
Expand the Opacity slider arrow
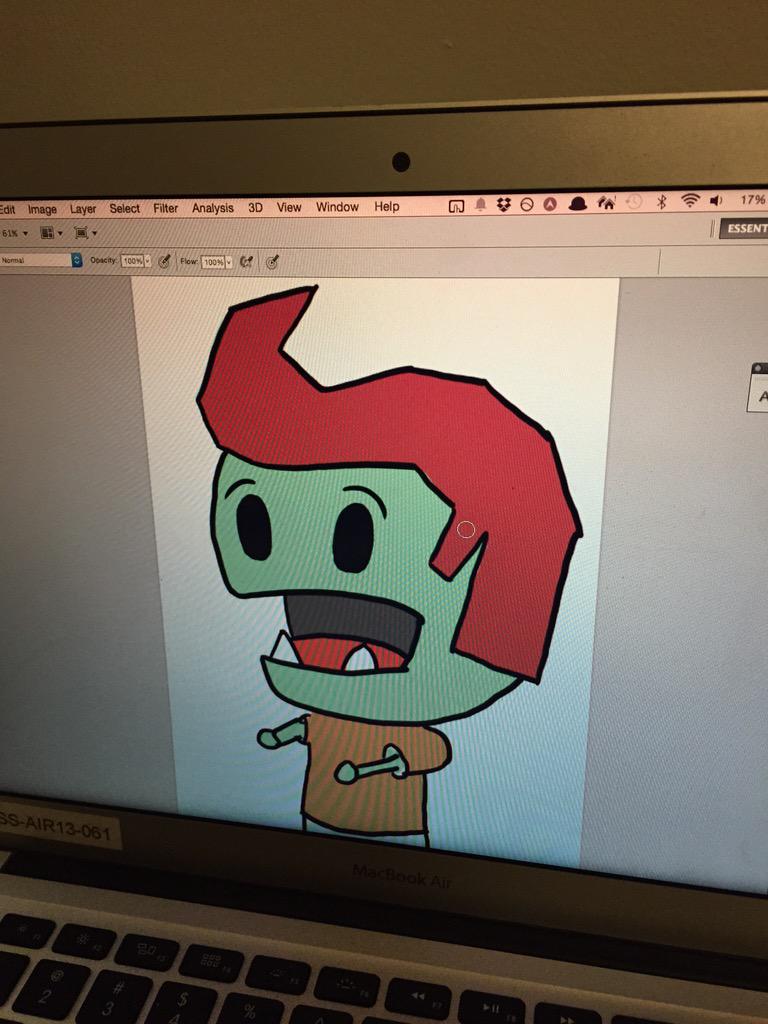pyautogui.click(x=148, y=261)
